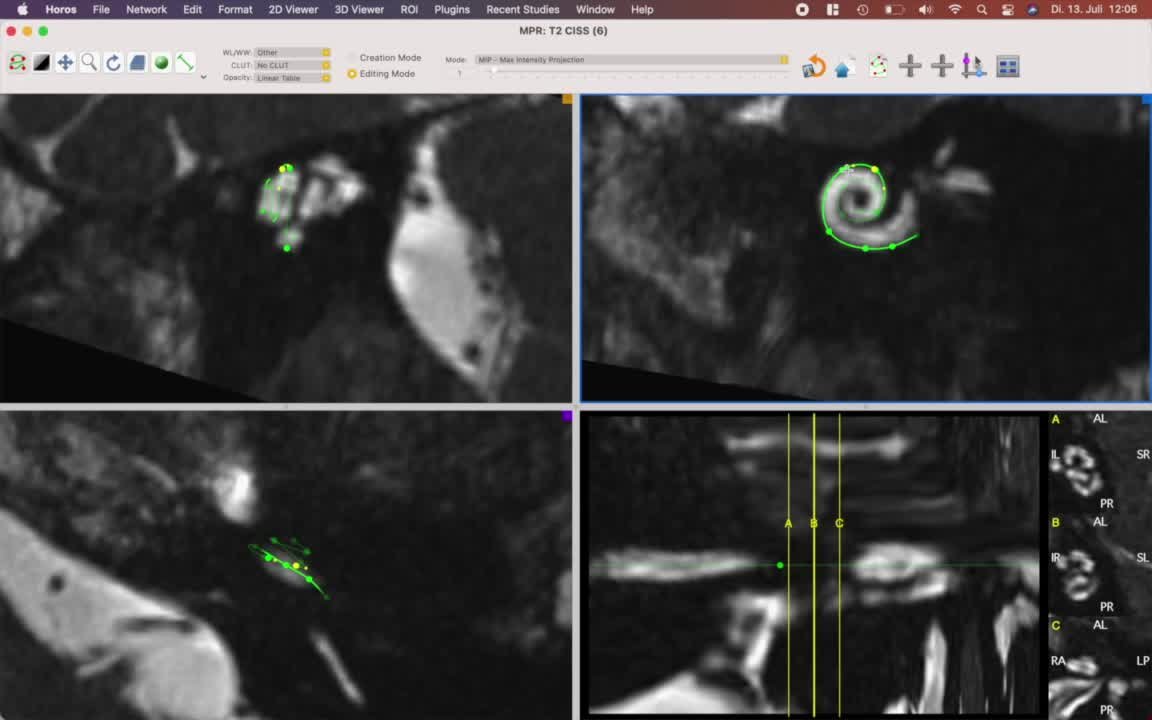Open the Format menu

(x=235, y=10)
